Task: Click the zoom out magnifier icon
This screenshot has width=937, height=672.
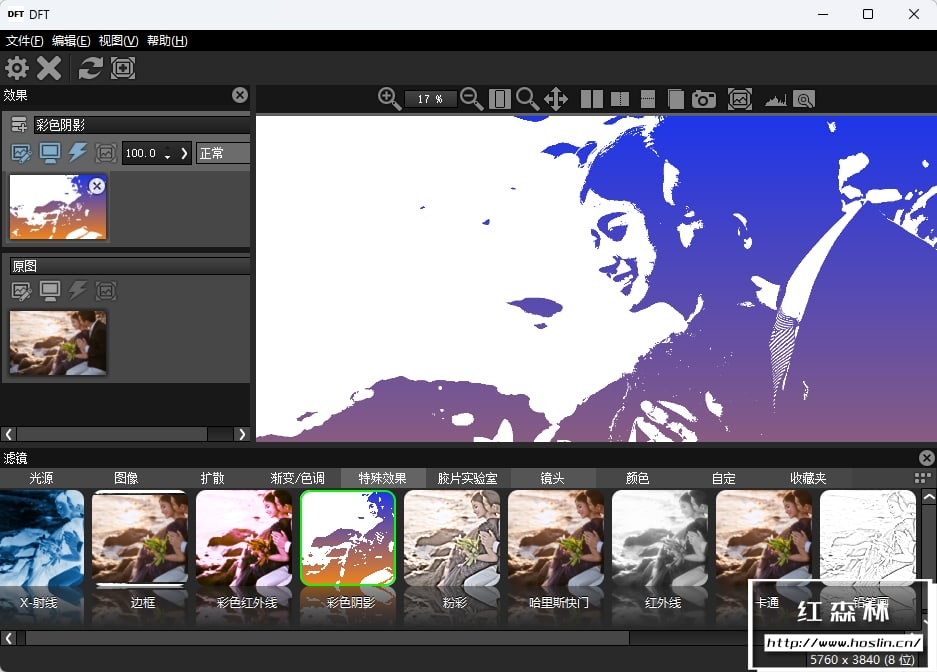Action: click(x=471, y=99)
